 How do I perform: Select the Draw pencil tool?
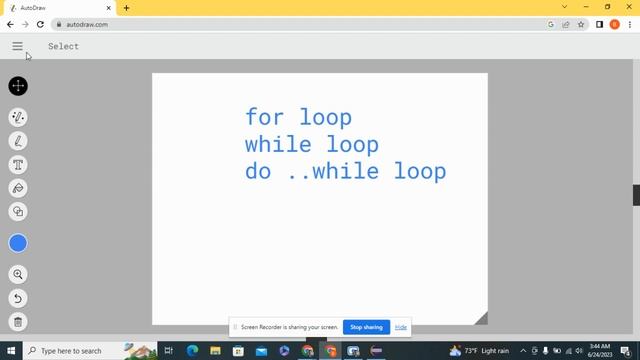coord(18,141)
